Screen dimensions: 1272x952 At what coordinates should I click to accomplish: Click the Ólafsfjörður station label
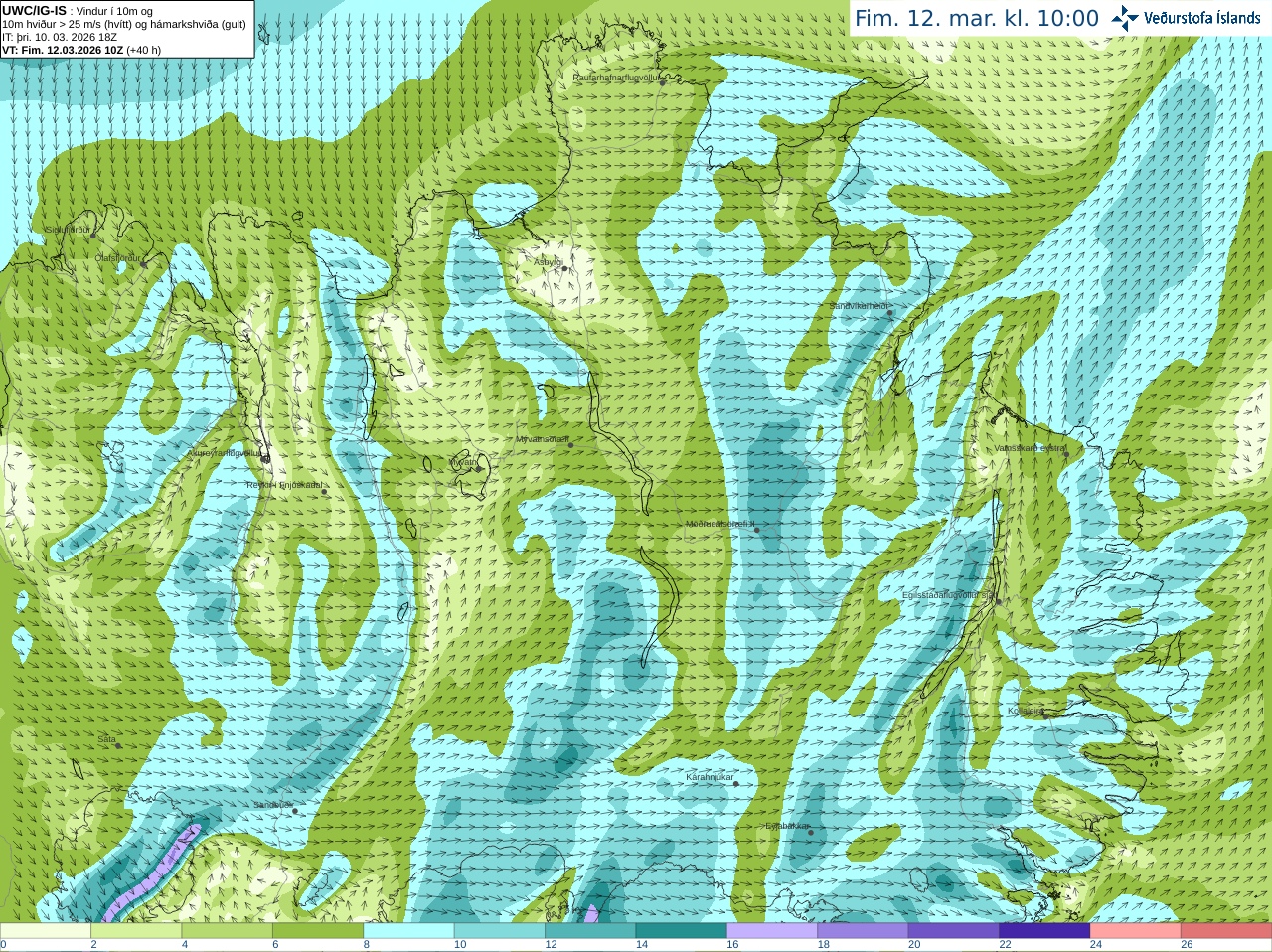117,258
